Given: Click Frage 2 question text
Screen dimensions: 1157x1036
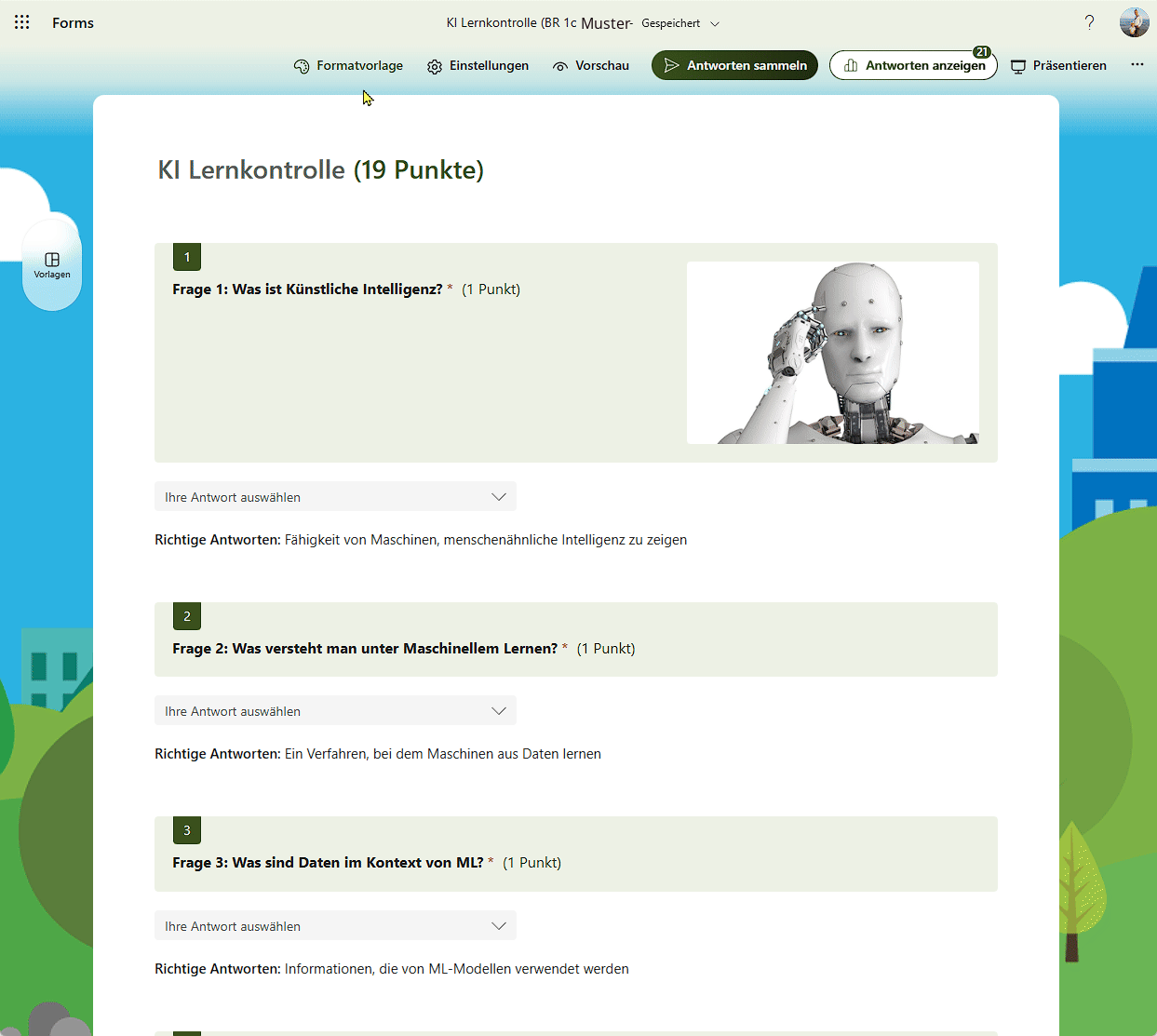Looking at the screenshot, I should [x=365, y=649].
